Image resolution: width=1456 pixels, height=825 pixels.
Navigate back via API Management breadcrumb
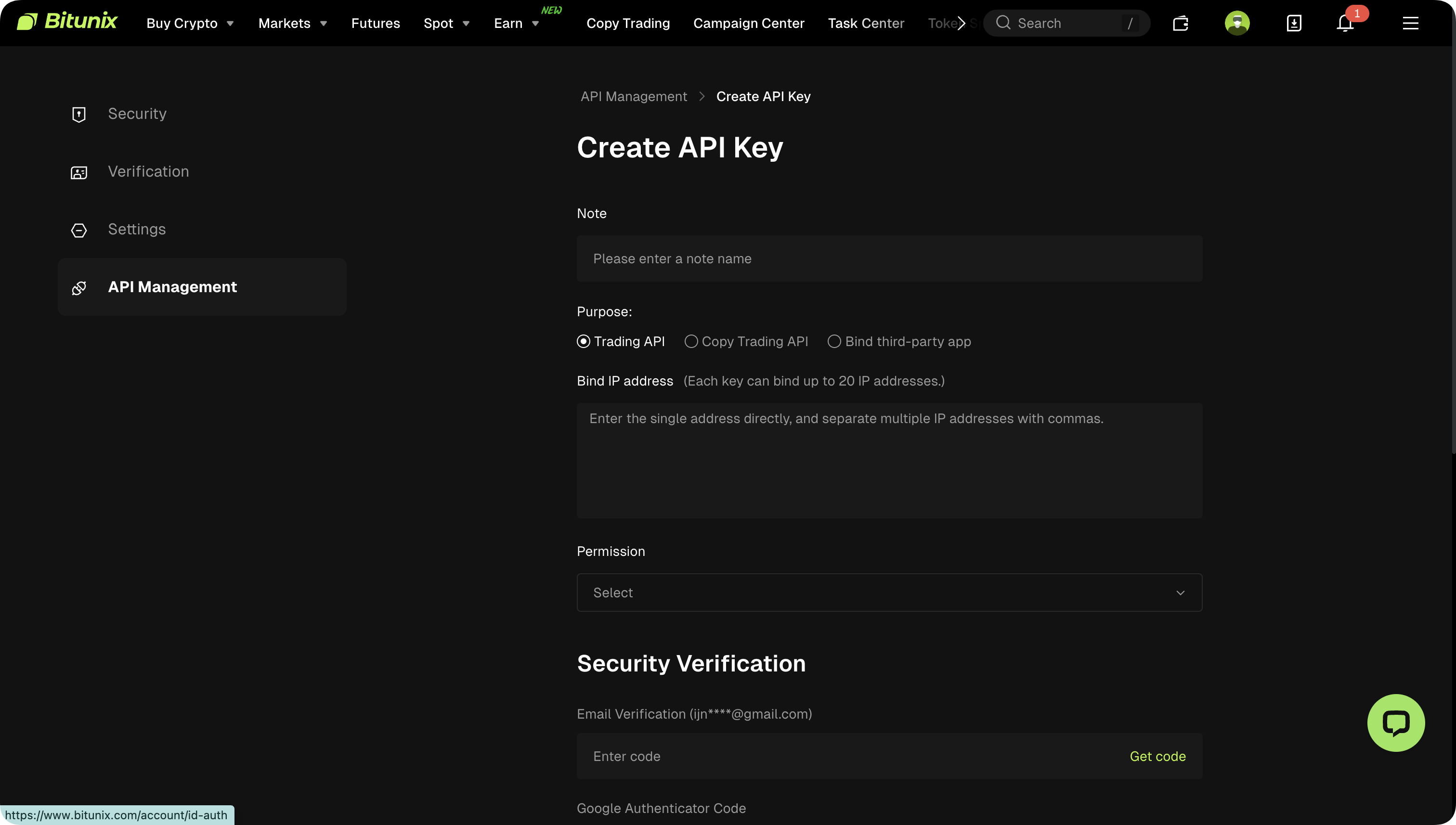[x=634, y=96]
